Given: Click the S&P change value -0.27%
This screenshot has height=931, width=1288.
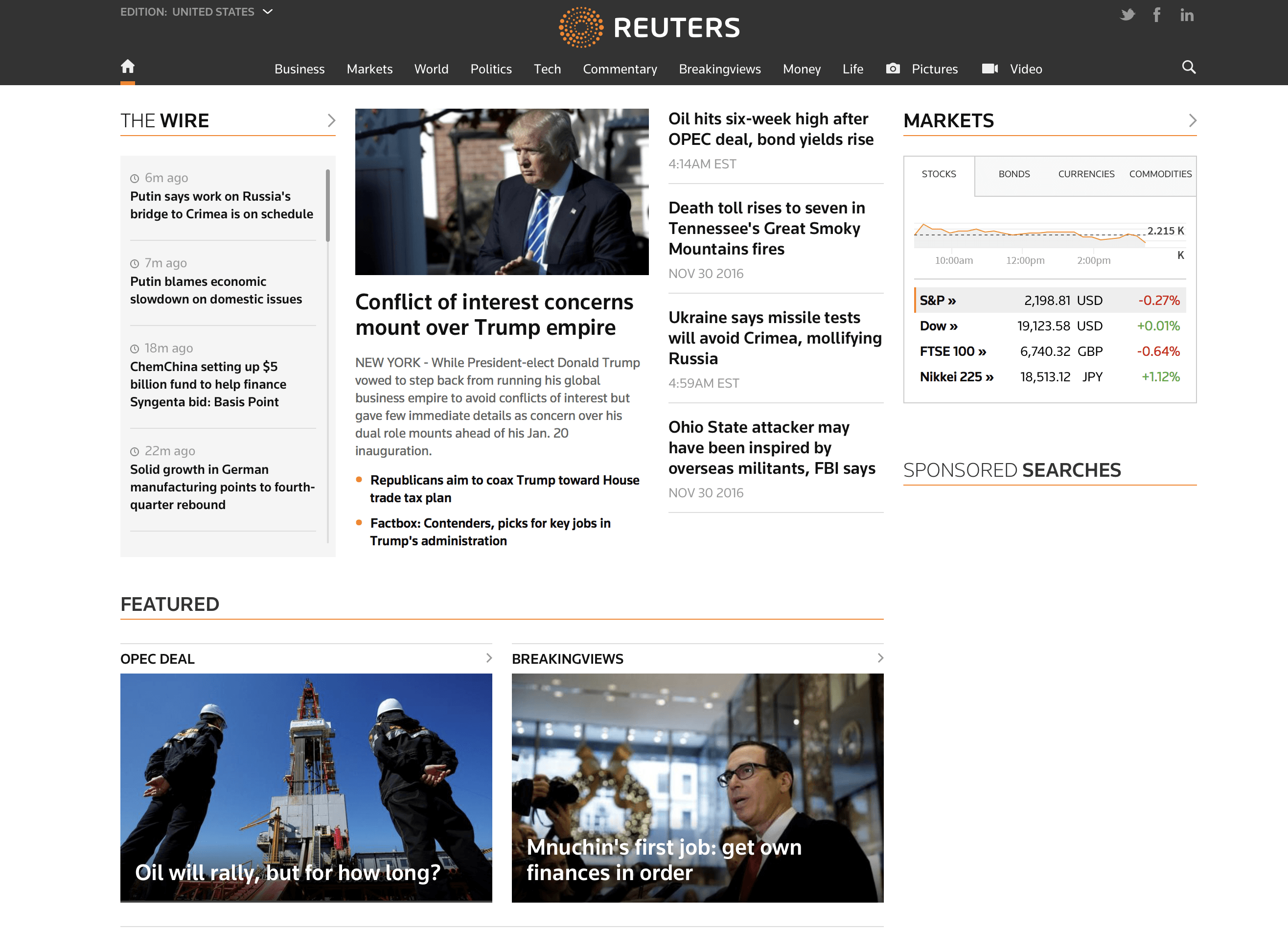Looking at the screenshot, I should [1158, 301].
